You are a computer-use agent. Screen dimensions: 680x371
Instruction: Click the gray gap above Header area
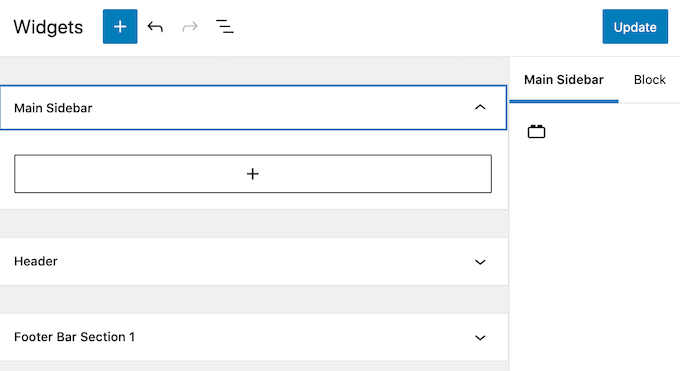pyautogui.click(x=254, y=223)
